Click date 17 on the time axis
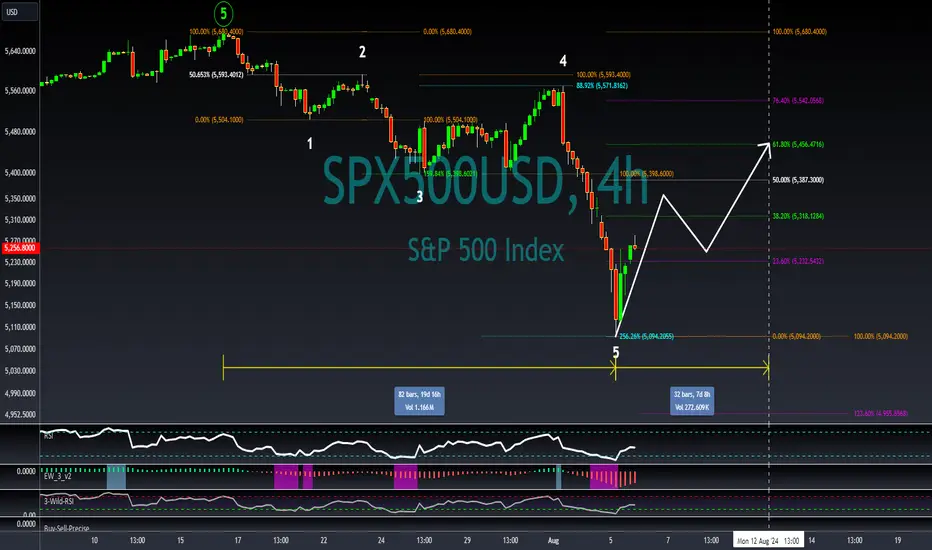This screenshot has height=550, width=932. 238,540
